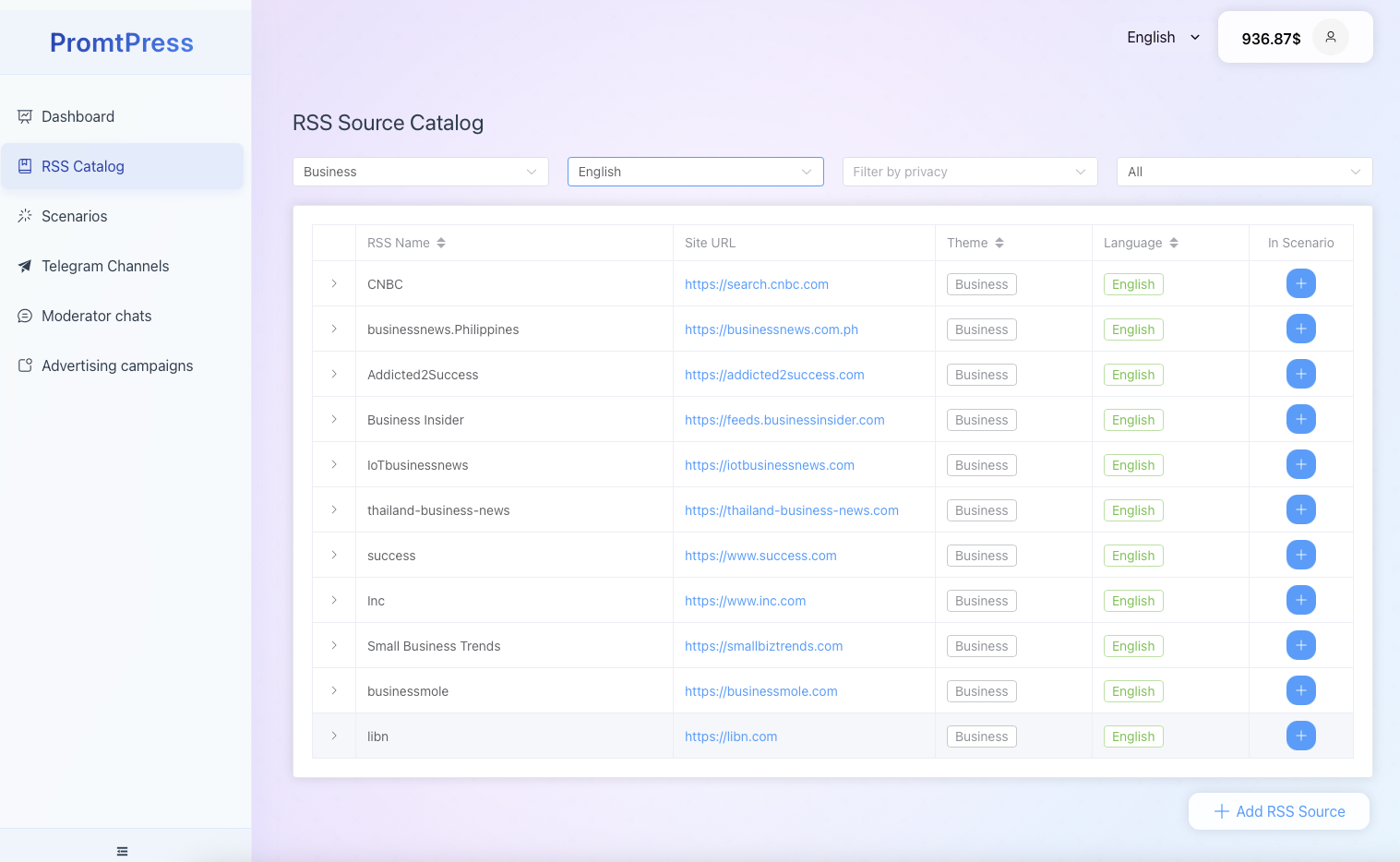1400x862 pixels.
Task: Sort by Theme column arrows
Action: tap(999, 243)
